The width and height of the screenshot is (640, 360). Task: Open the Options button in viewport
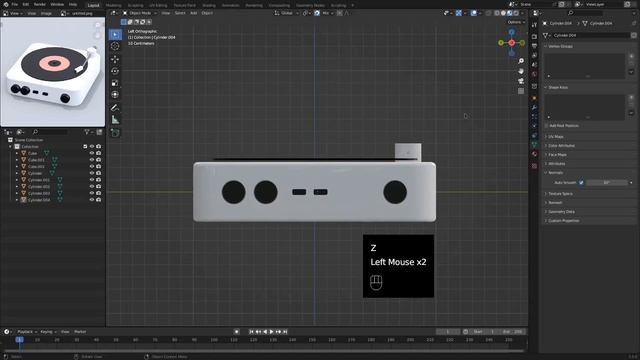[516, 22]
